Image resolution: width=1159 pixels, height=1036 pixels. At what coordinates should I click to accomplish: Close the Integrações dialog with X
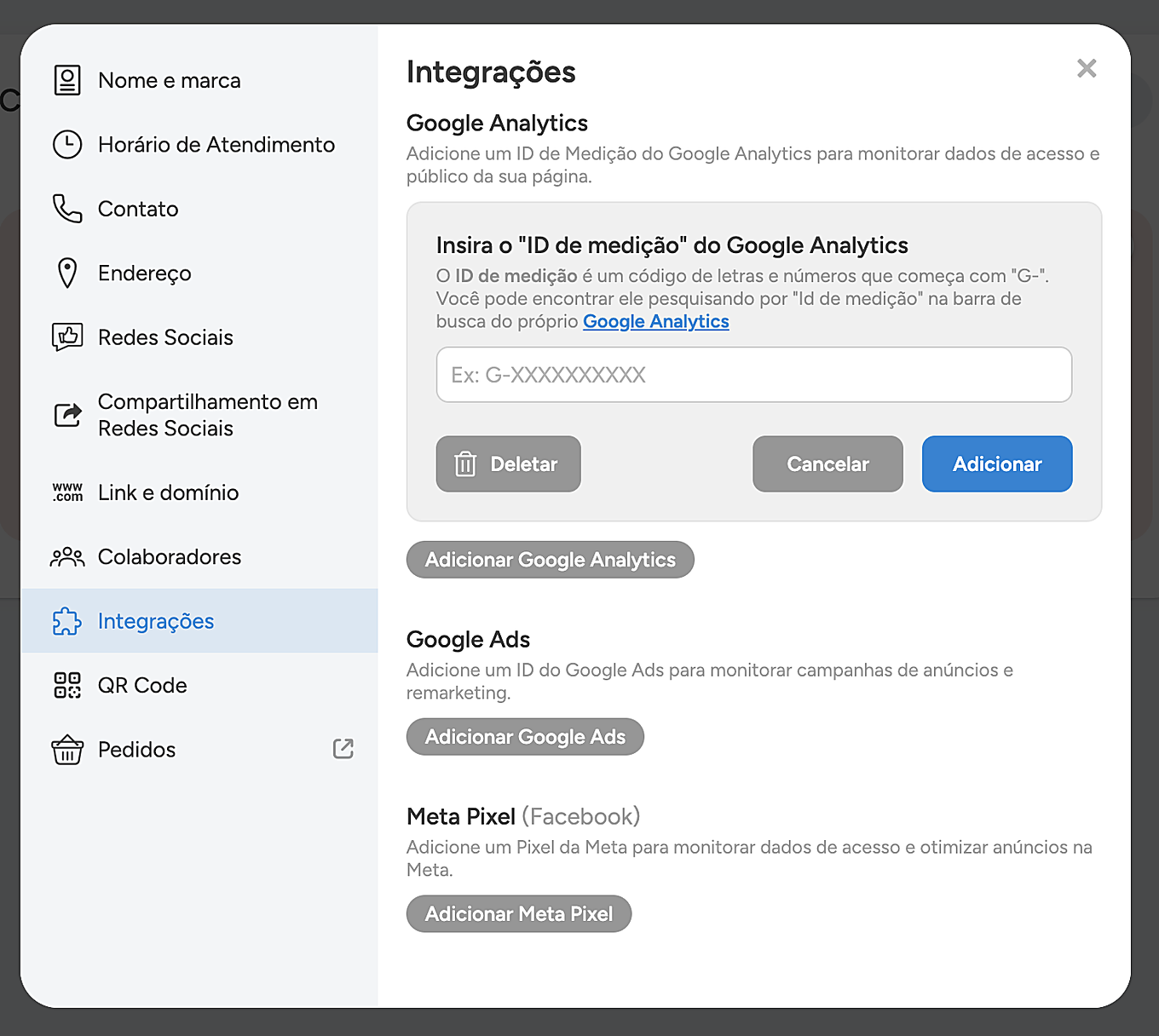point(1087,68)
